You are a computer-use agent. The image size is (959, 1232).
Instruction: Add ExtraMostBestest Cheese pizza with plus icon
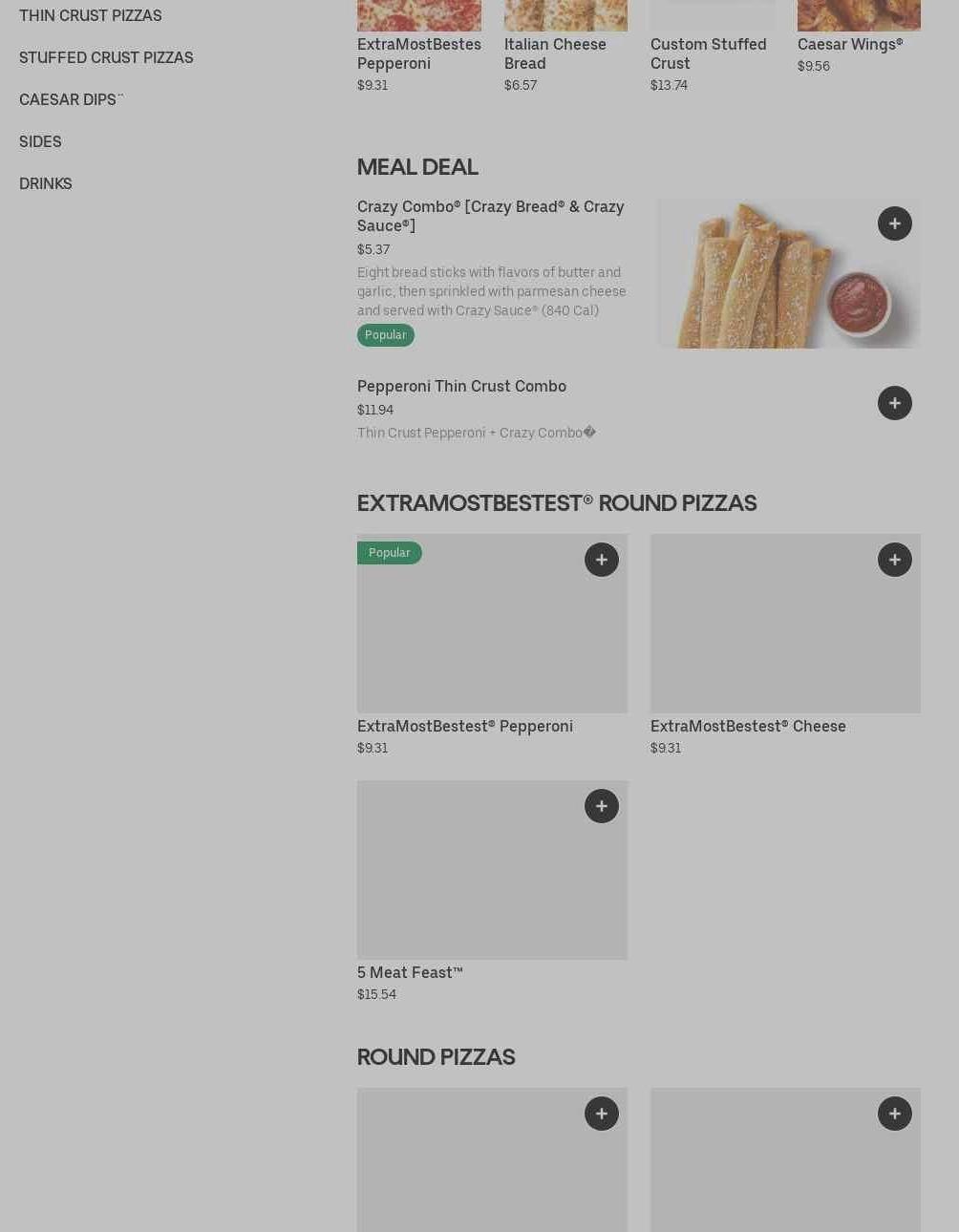[x=894, y=560]
